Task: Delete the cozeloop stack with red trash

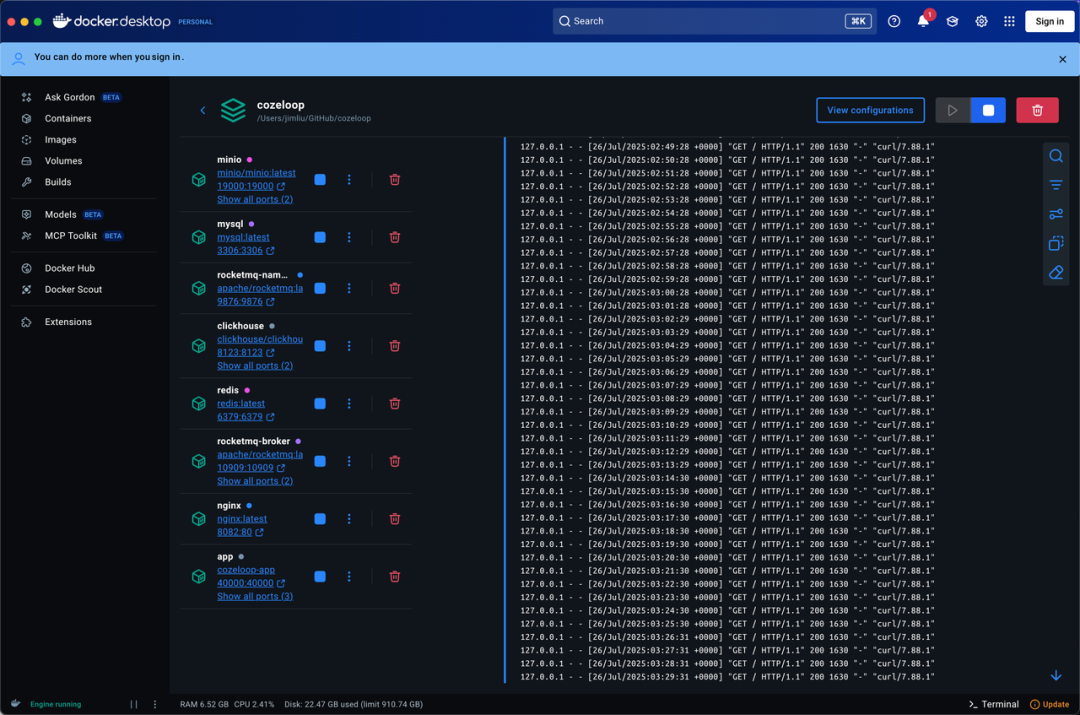Action: pyautogui.click(x=1037, y=110)
